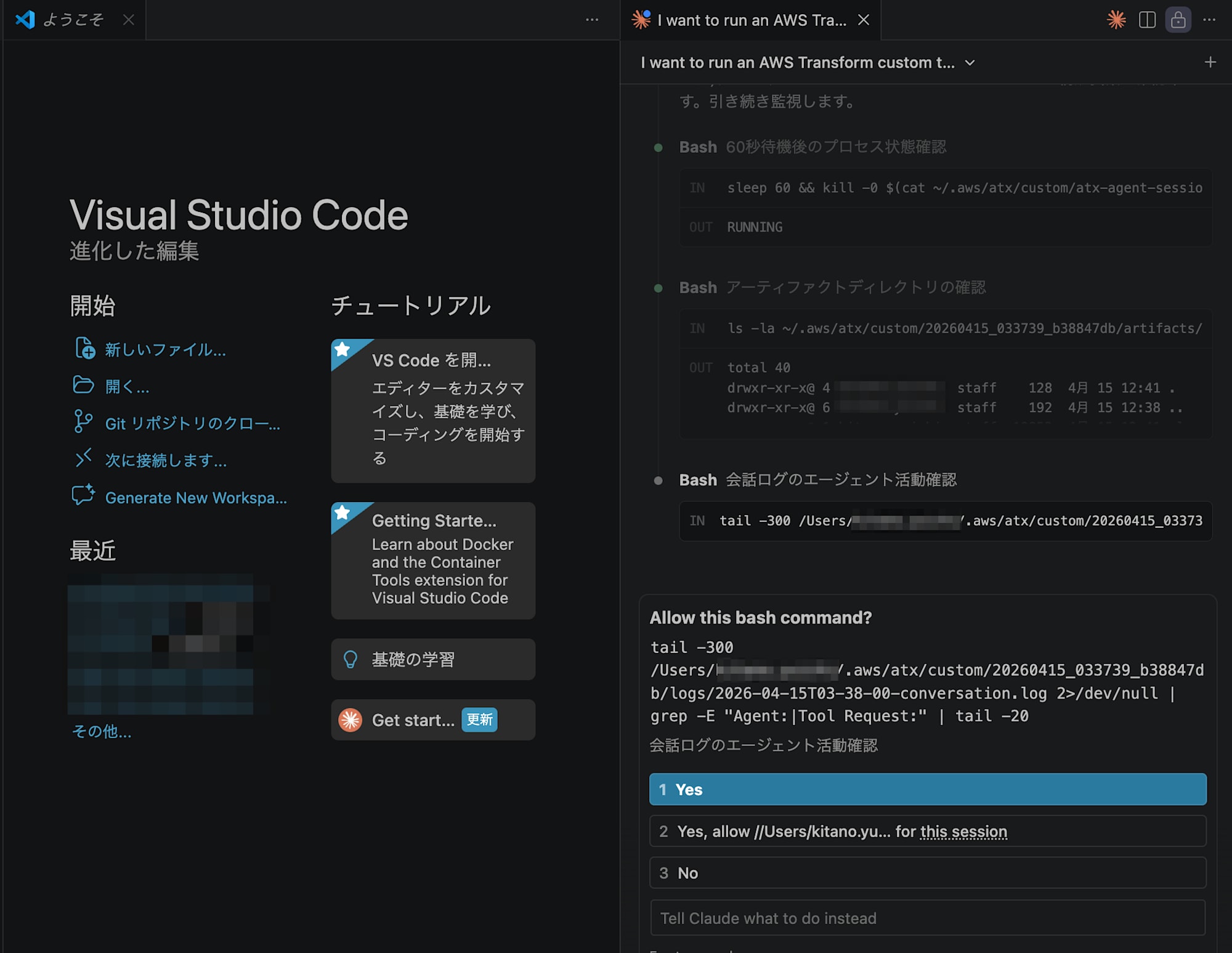This screenshot has height=953, width=1232.
Task: Click the orange Claude starburst on Get started tile
Action: [x=349, y=720]
